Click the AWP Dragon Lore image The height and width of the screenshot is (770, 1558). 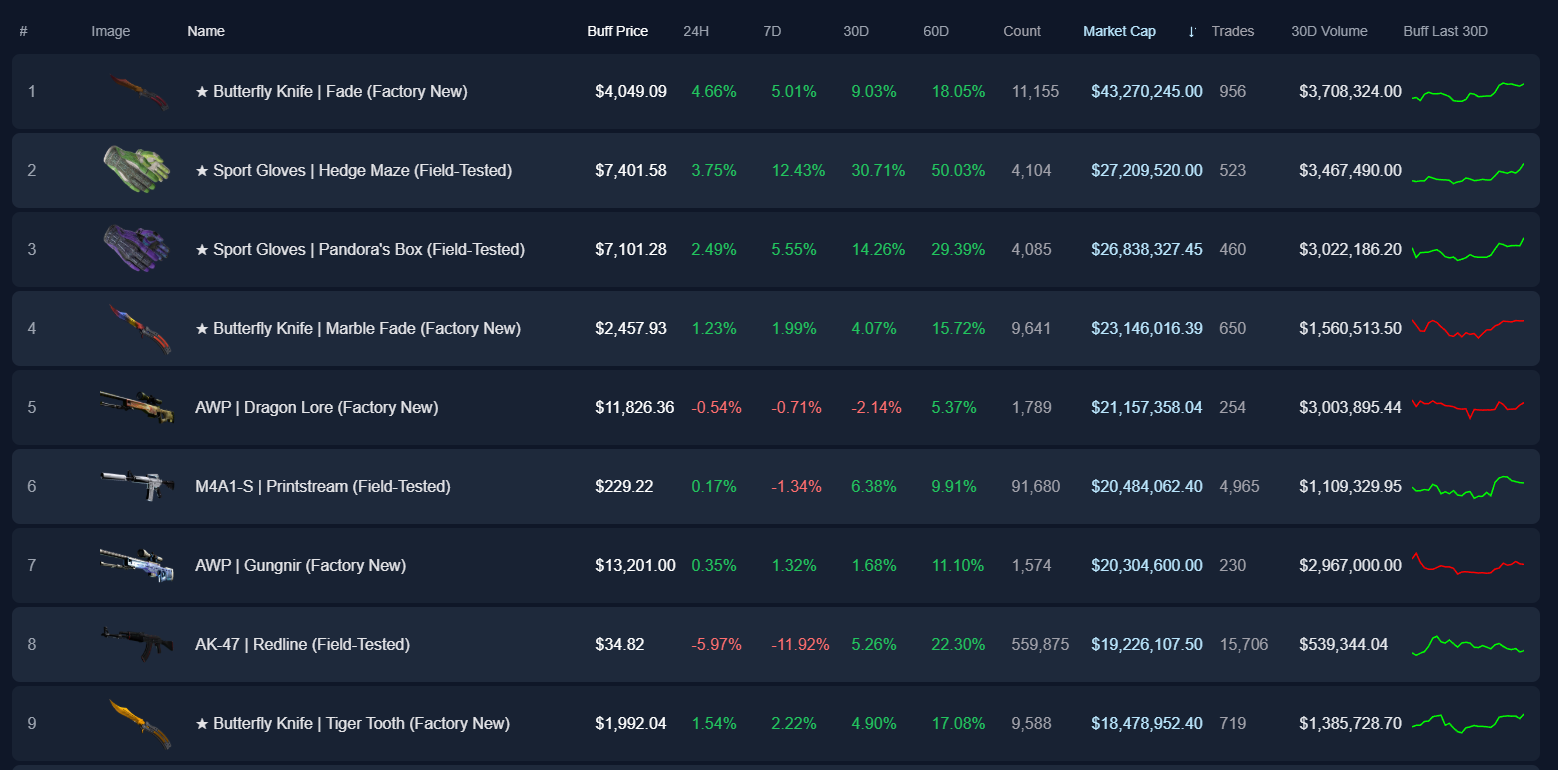[x=137, y=406]
